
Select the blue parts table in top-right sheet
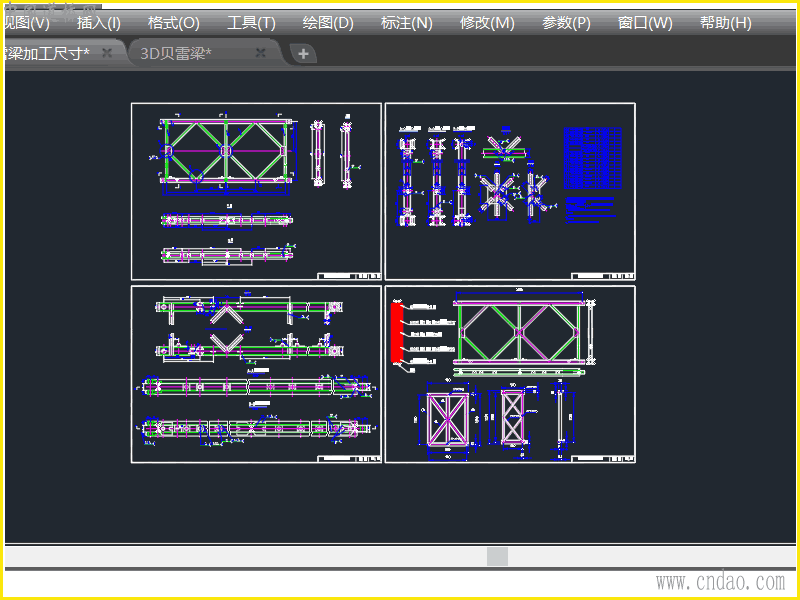[x=592, y=158]
